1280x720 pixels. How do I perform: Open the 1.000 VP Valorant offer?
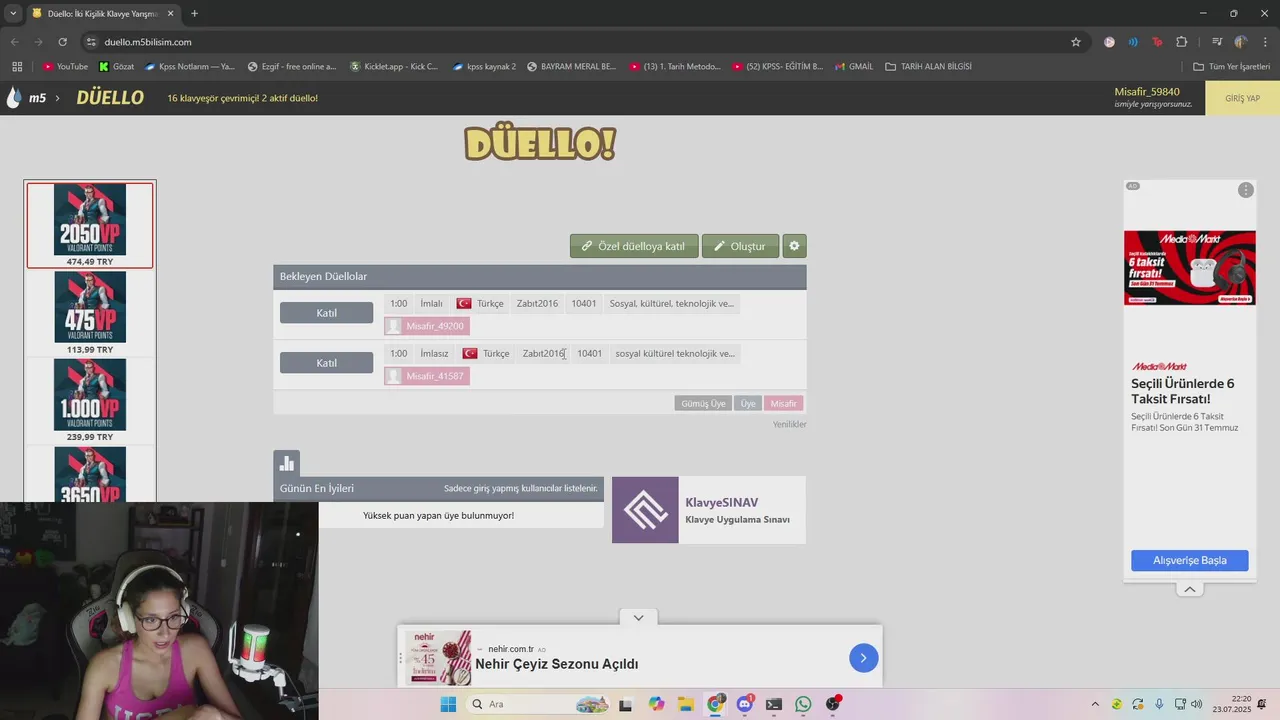coord(90,400)
